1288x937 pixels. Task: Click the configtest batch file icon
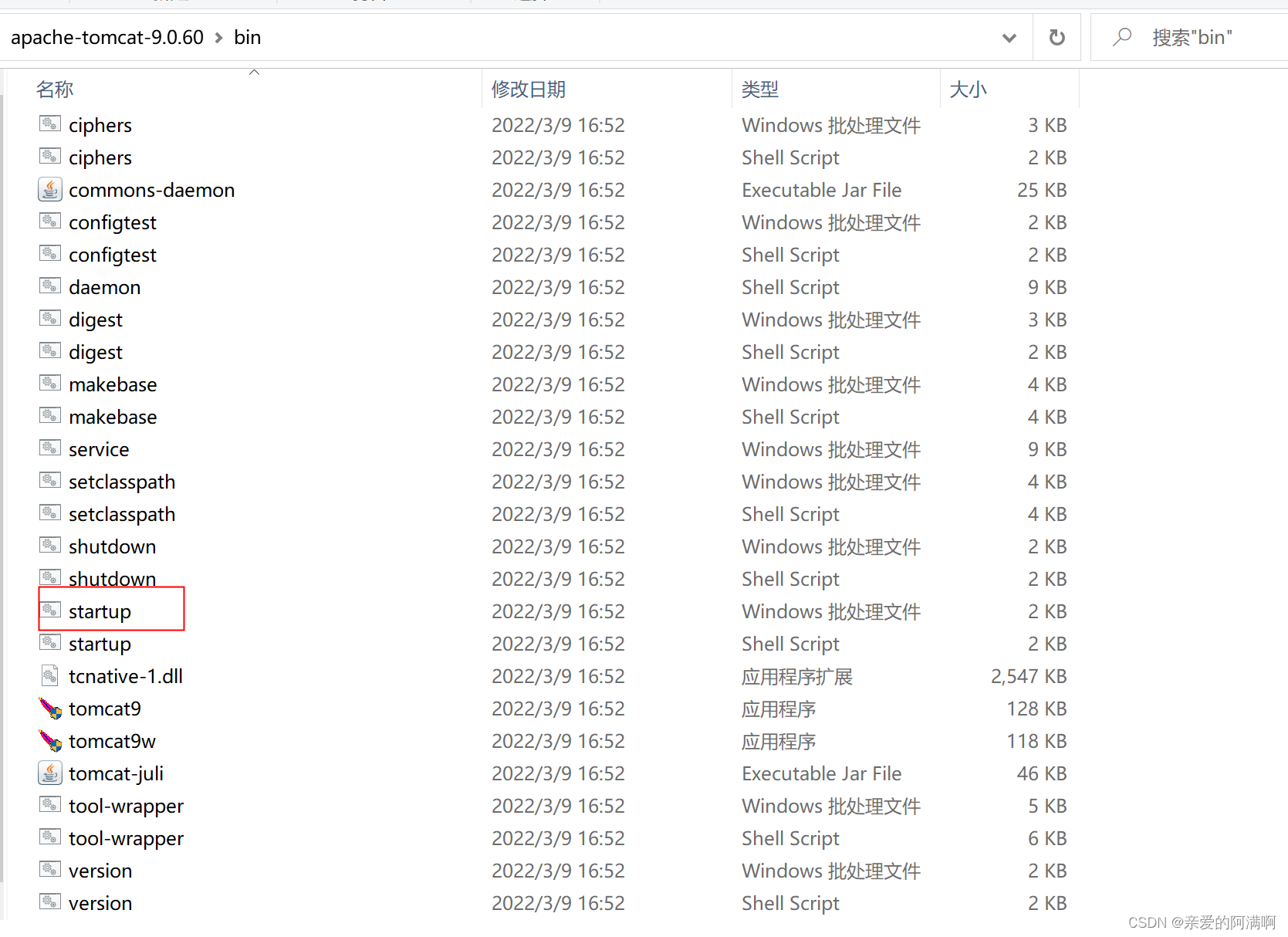pos(50,221)
